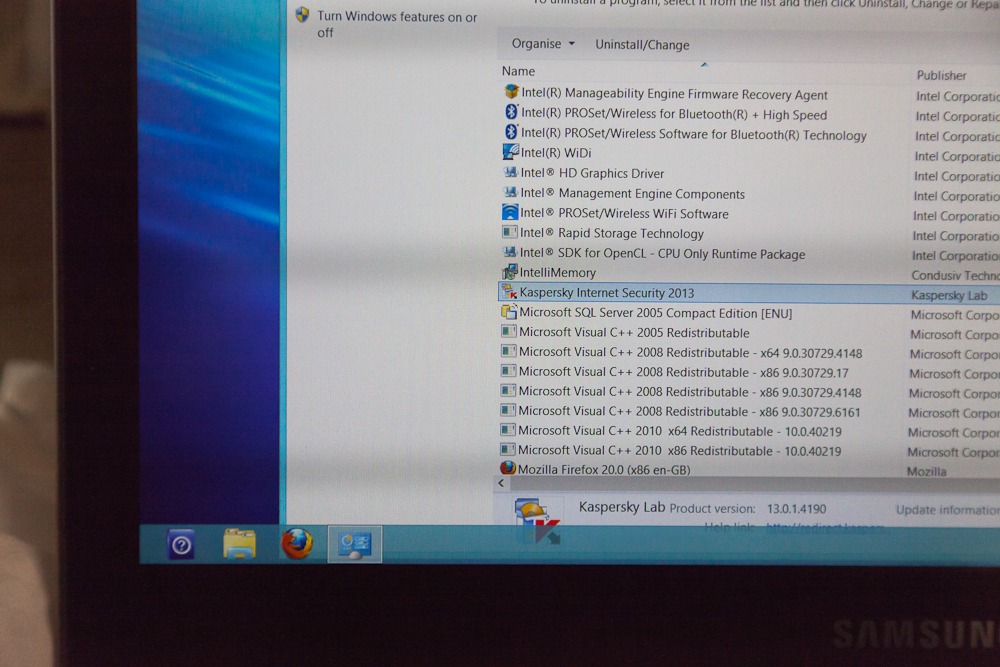Select Visual C++ 2010 x86 Redistributable - 10.0.40219
The image size is (1000, 667).
click(679, 451)
